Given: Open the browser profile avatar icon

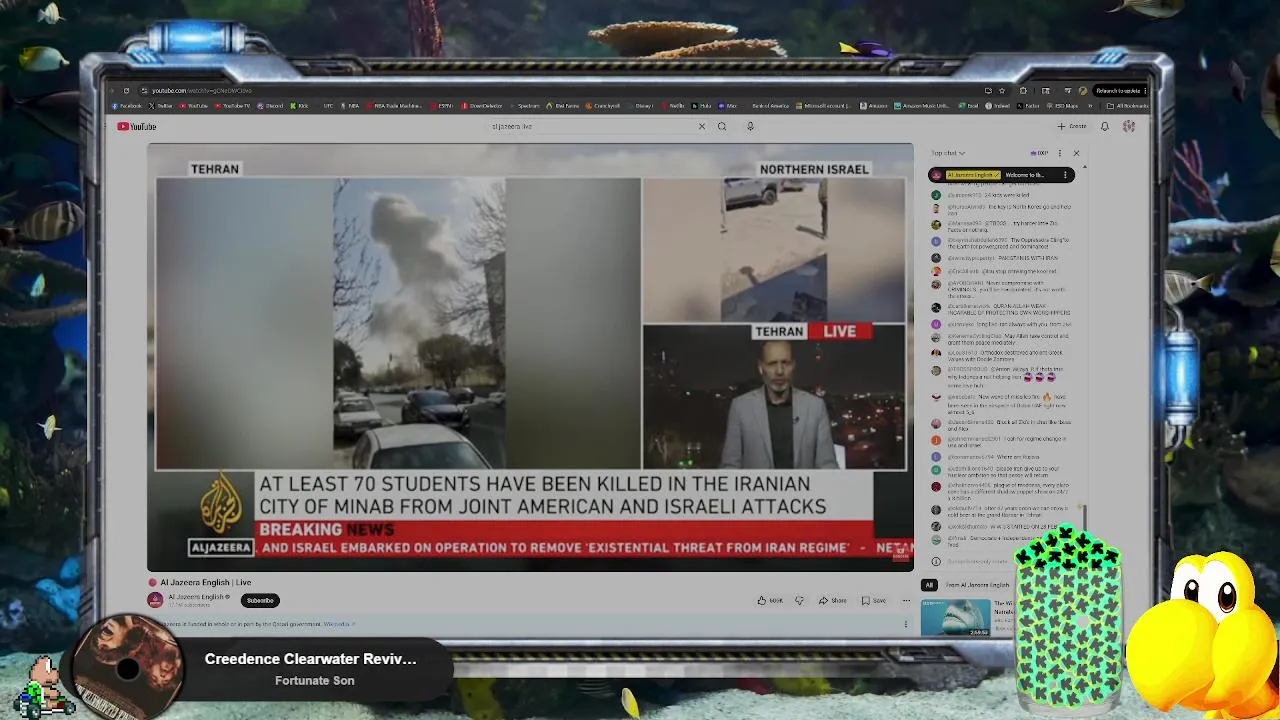Looking at the screenshot, I should 1082,91.
